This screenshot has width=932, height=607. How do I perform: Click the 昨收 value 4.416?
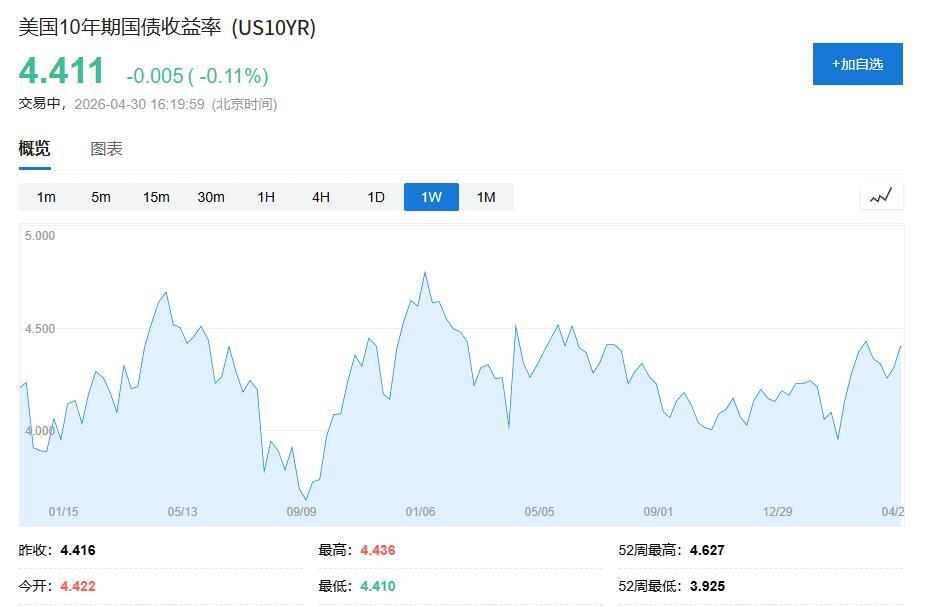pyautogui.click(x=78, y=550)
